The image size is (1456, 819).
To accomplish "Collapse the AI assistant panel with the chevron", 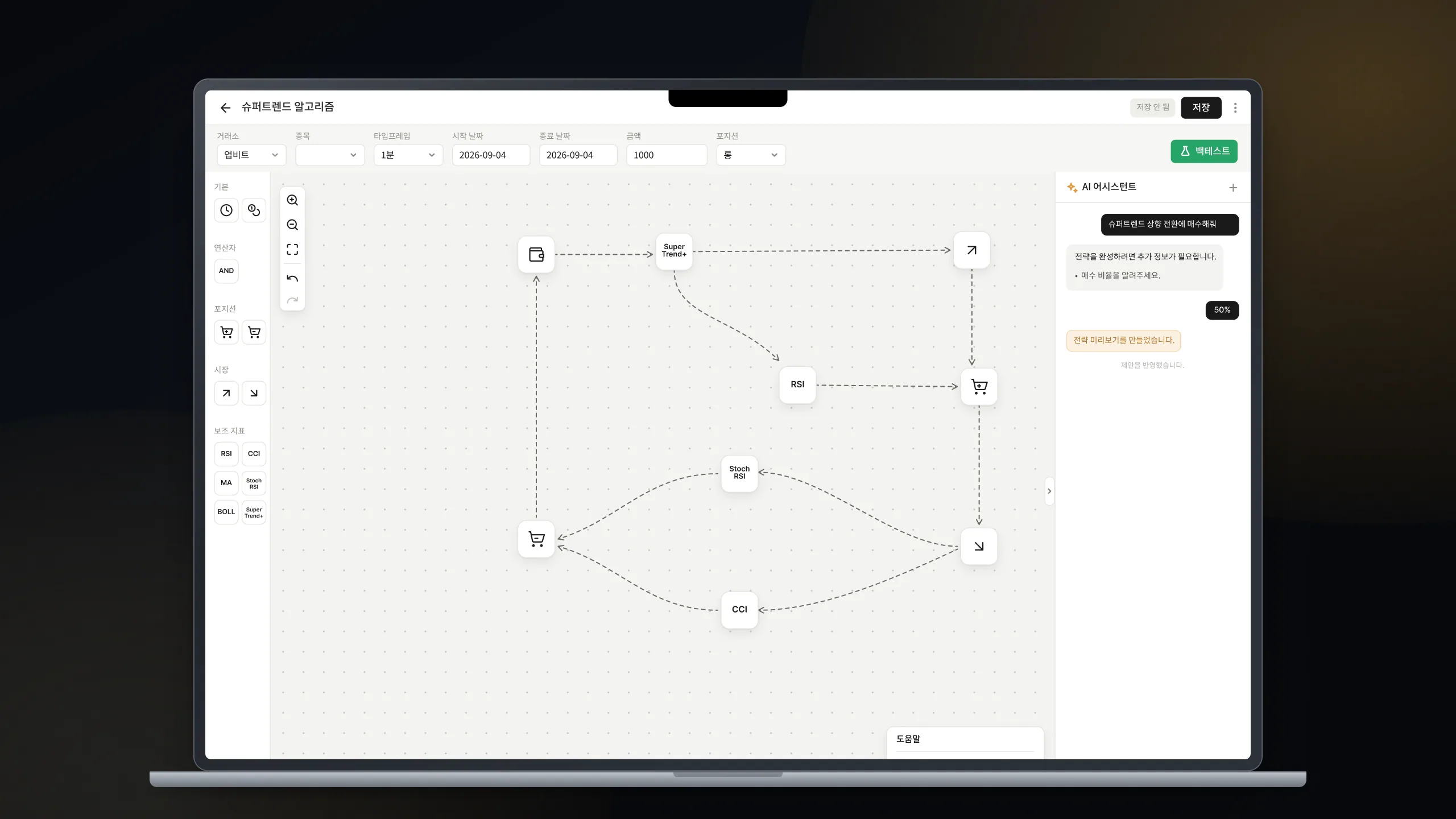I will tap(1049, 491).
